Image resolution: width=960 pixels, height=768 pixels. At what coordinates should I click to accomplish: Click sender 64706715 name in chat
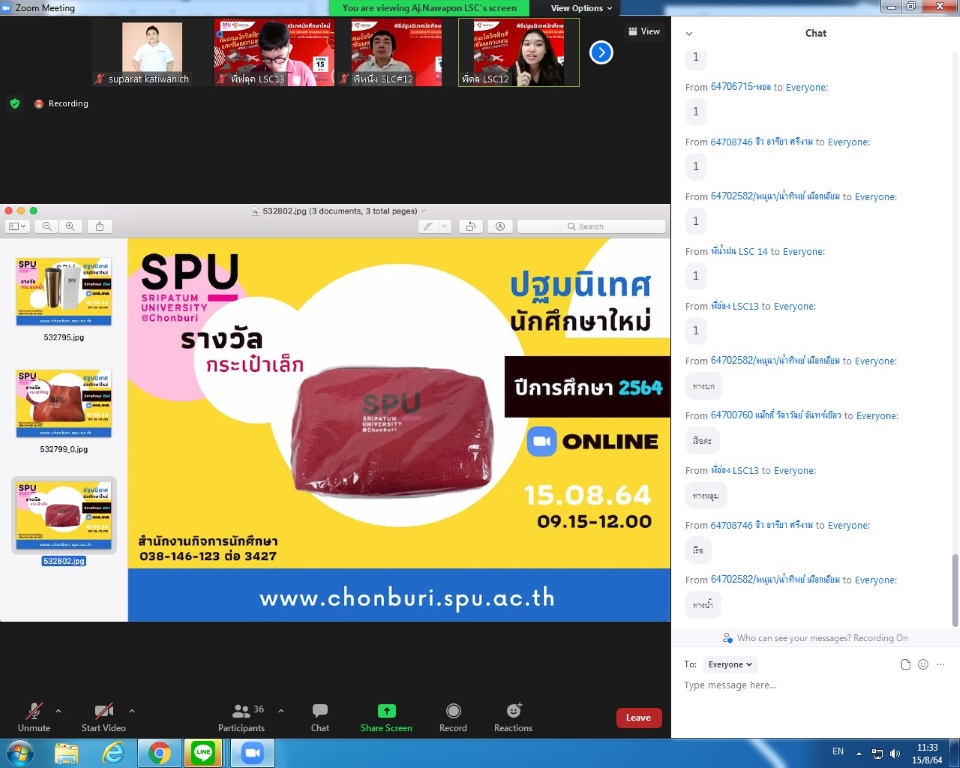tap(740, 87)
